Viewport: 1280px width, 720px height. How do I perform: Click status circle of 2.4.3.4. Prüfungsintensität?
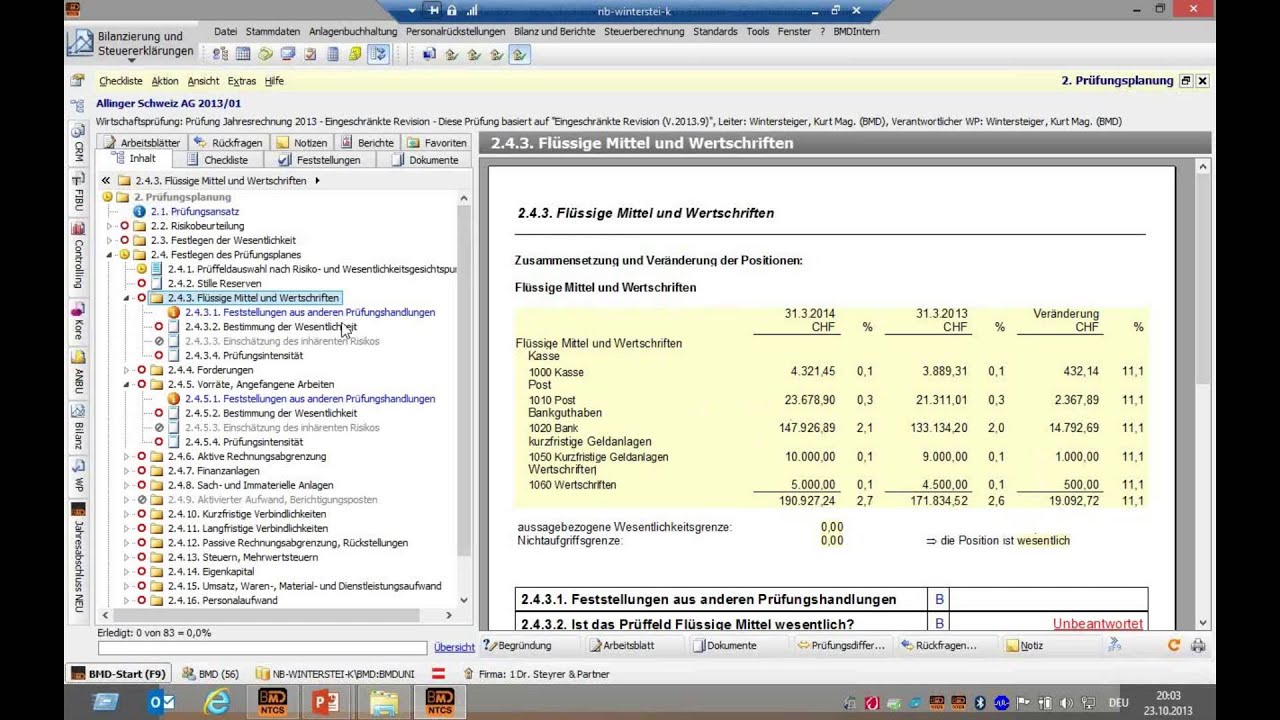pos(159,356)
